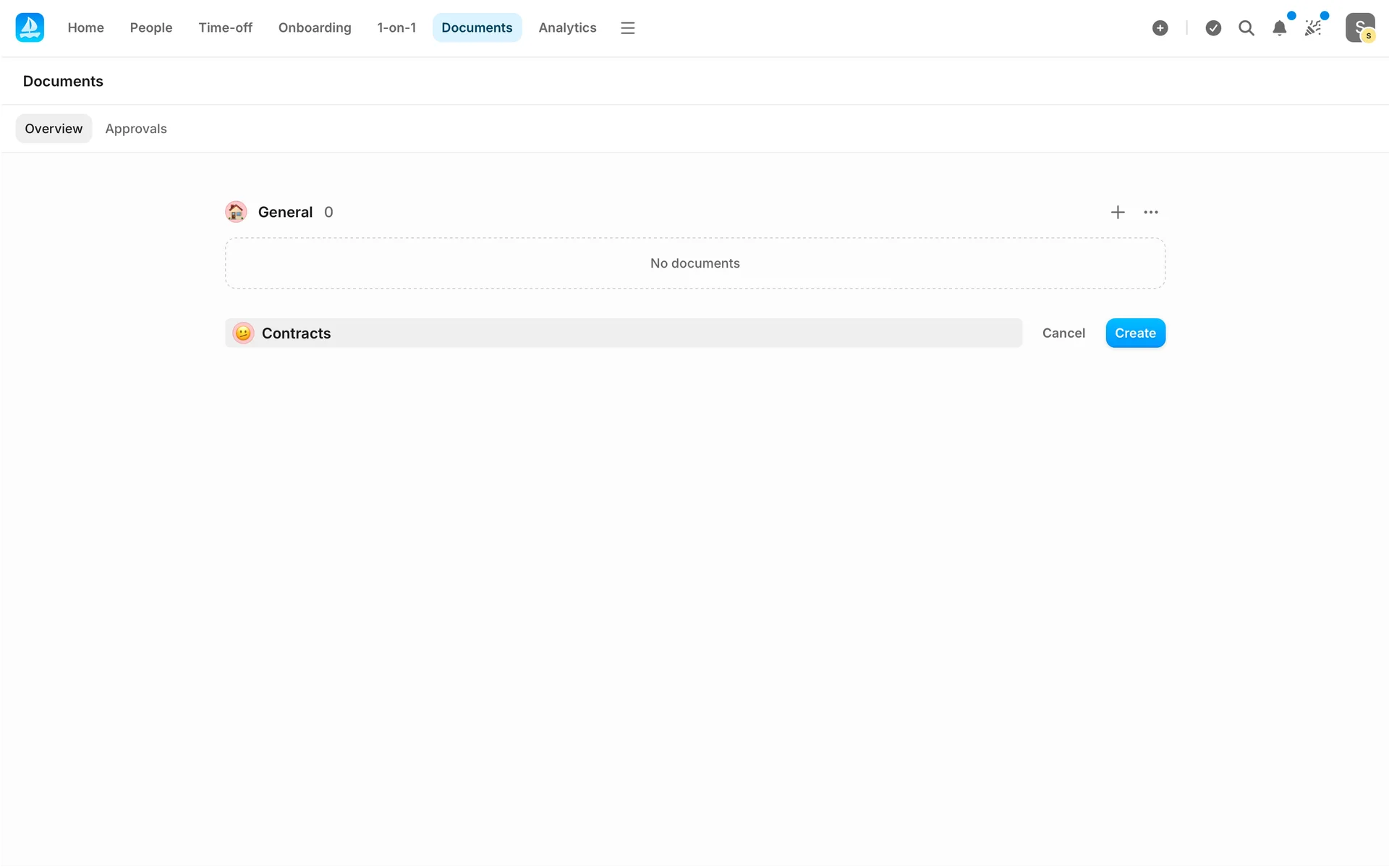Click the Contracts folder name field
1389x868 pixels.
637,333
